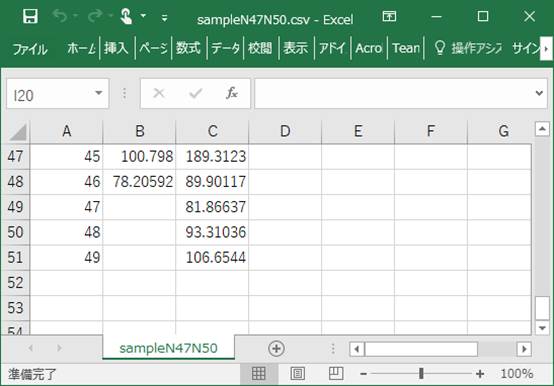Confirm entry with checkmark icon
This screenshot has width=554, height=386.
pyautogui.click(x=195, y=94)
